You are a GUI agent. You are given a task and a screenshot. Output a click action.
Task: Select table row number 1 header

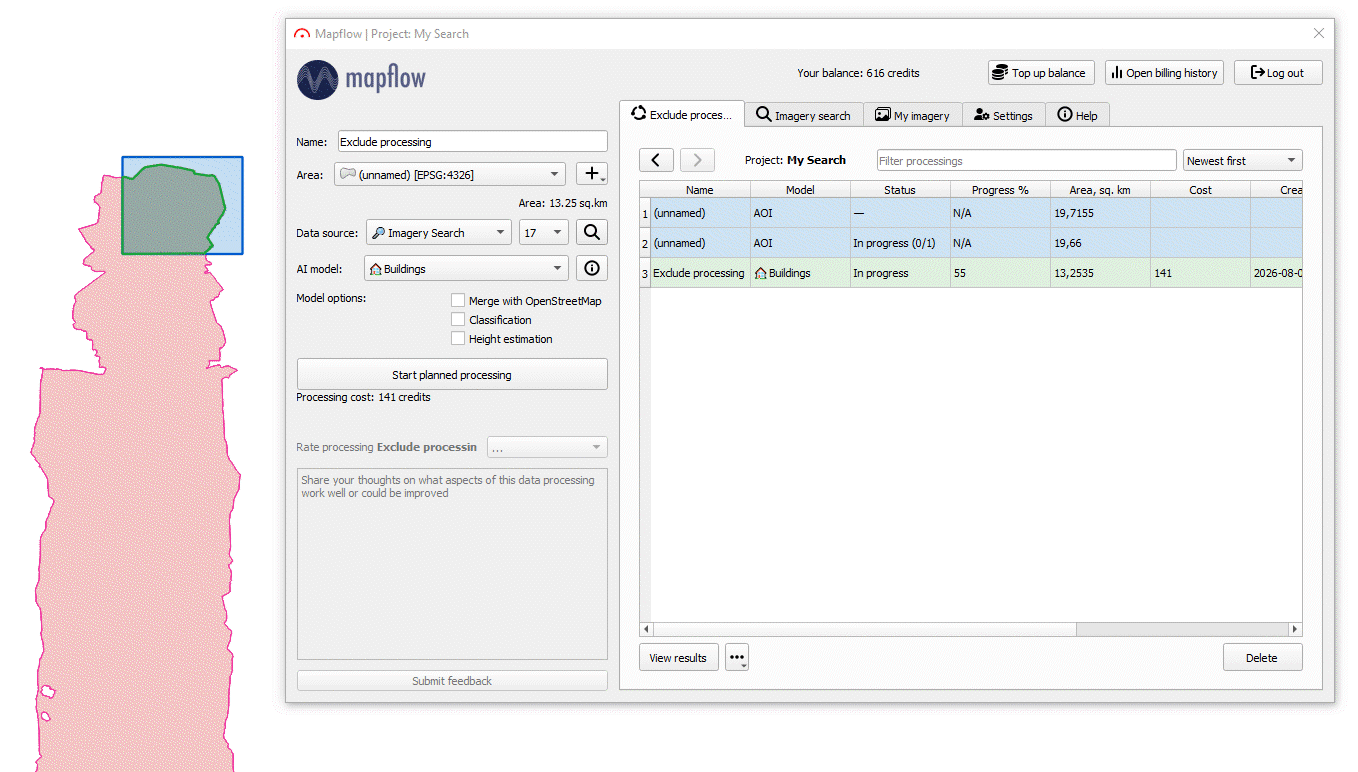[645, 213]
